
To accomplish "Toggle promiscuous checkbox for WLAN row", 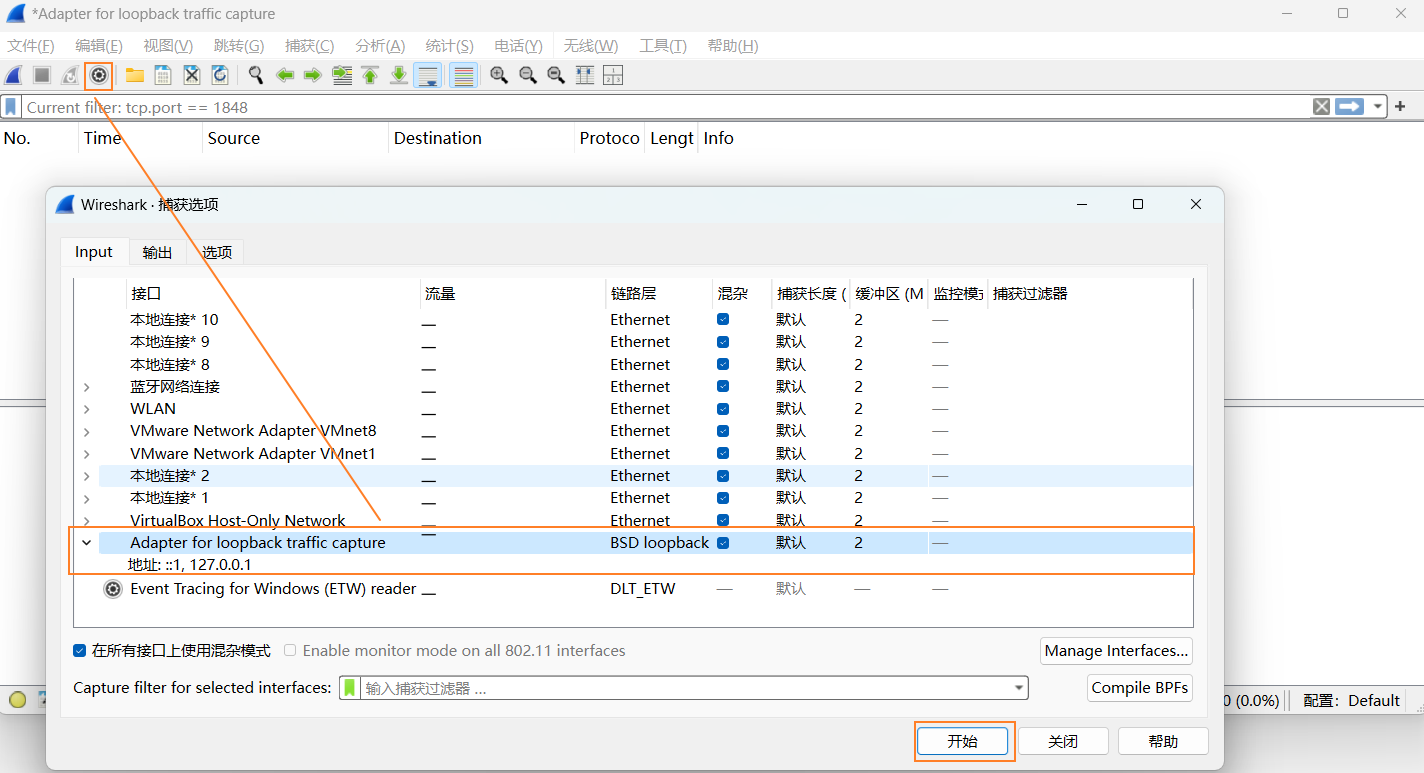I will tap(723, 409).
